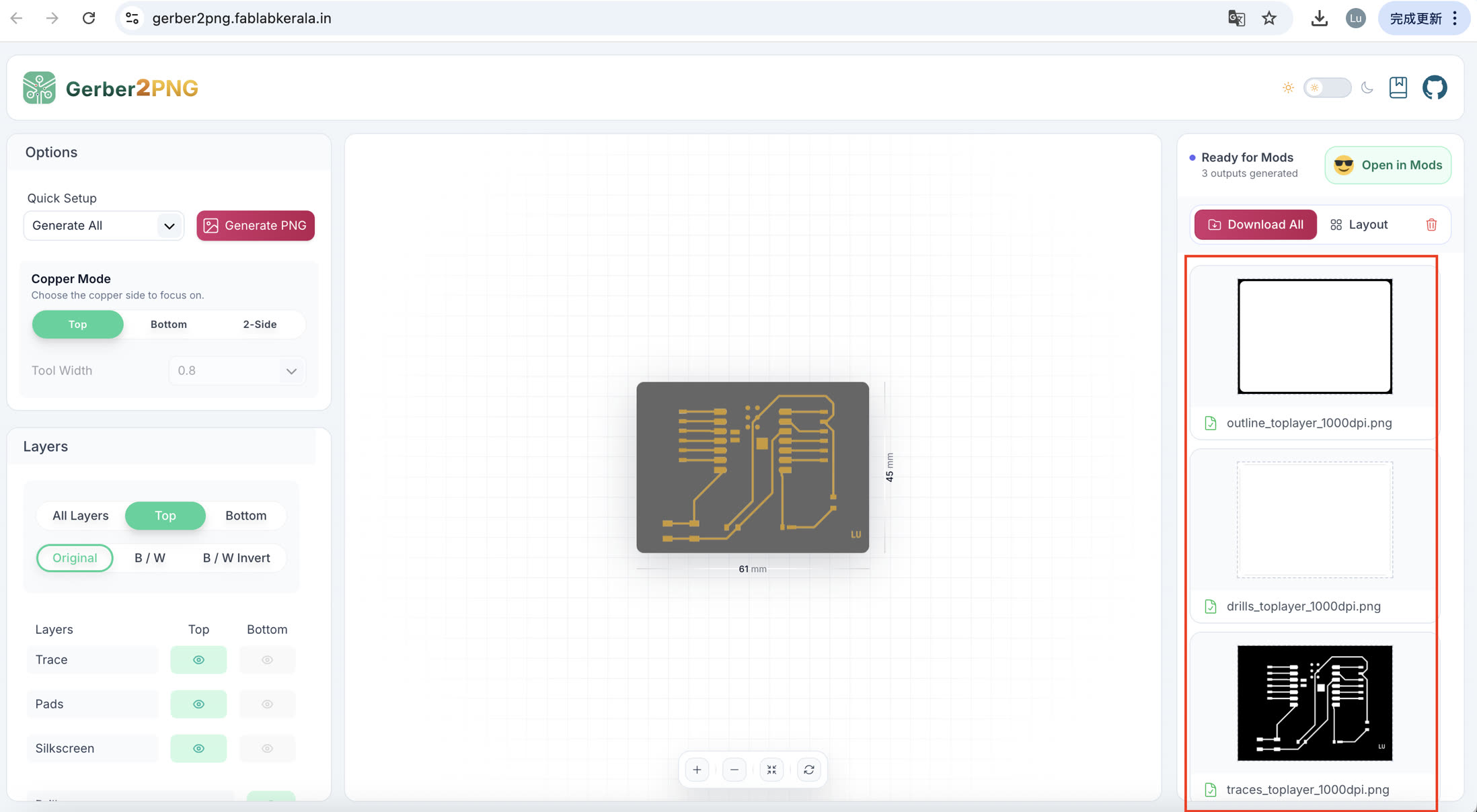Select Top copper mode

(78, 324)
